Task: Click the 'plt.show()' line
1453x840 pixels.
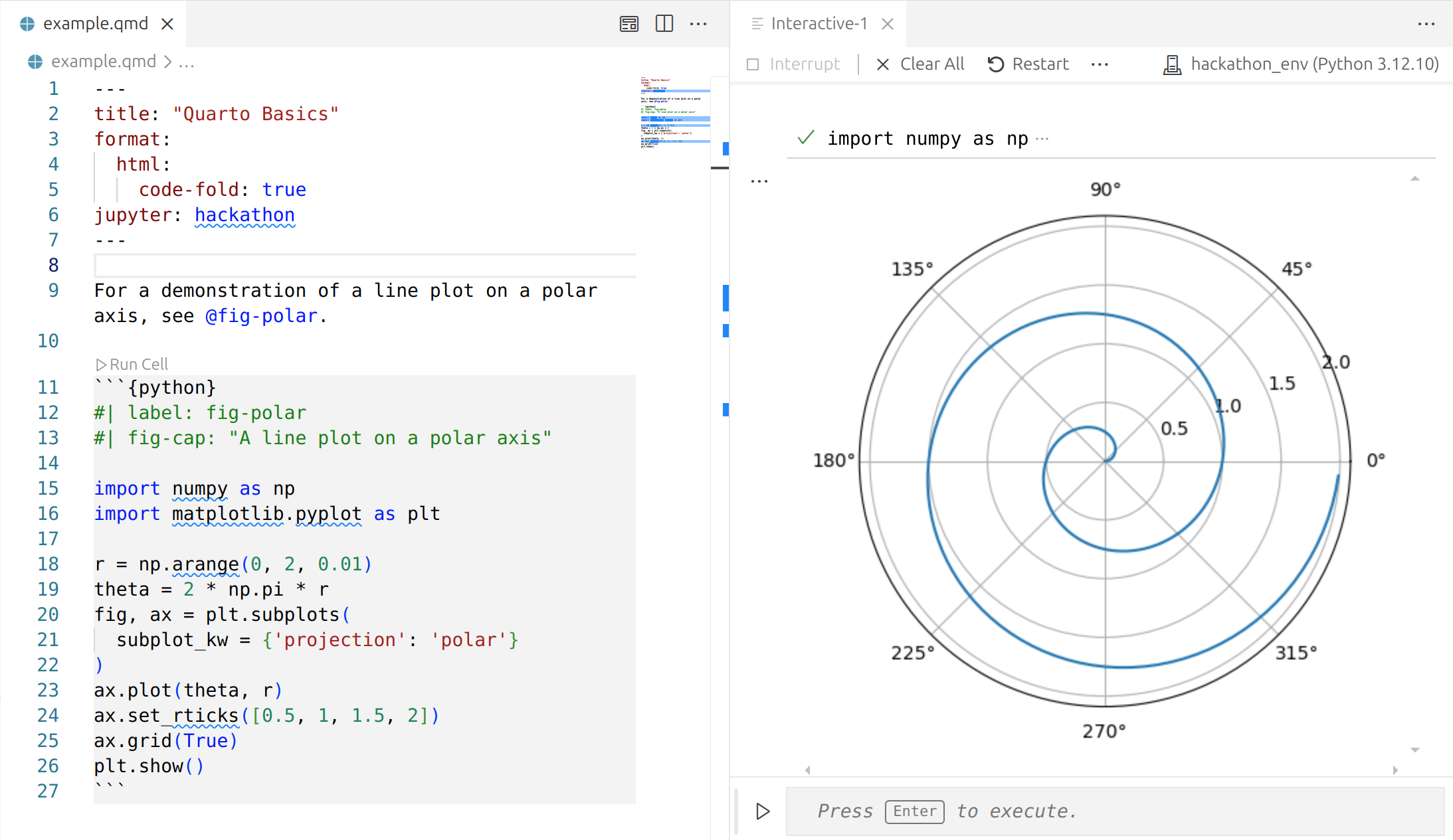Action: 149,766
